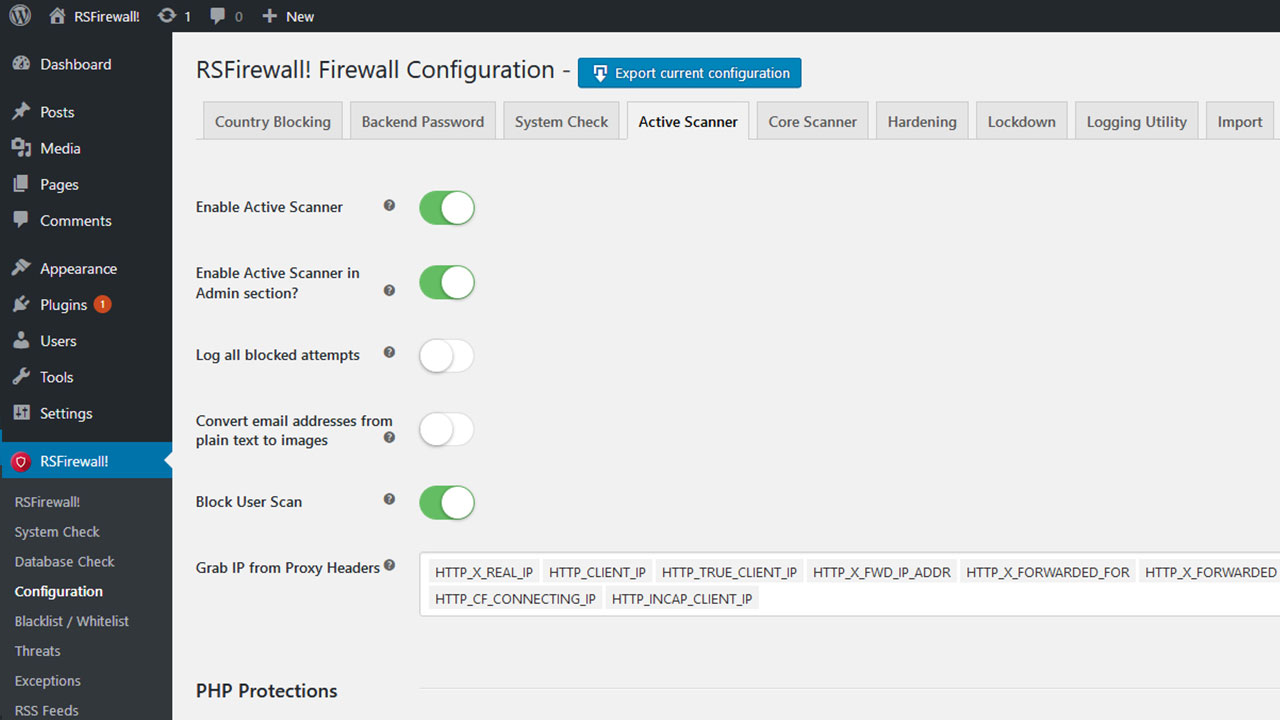Click help icon beside Log all blocked attempts

pyautogui.click(x=389, y=353)
